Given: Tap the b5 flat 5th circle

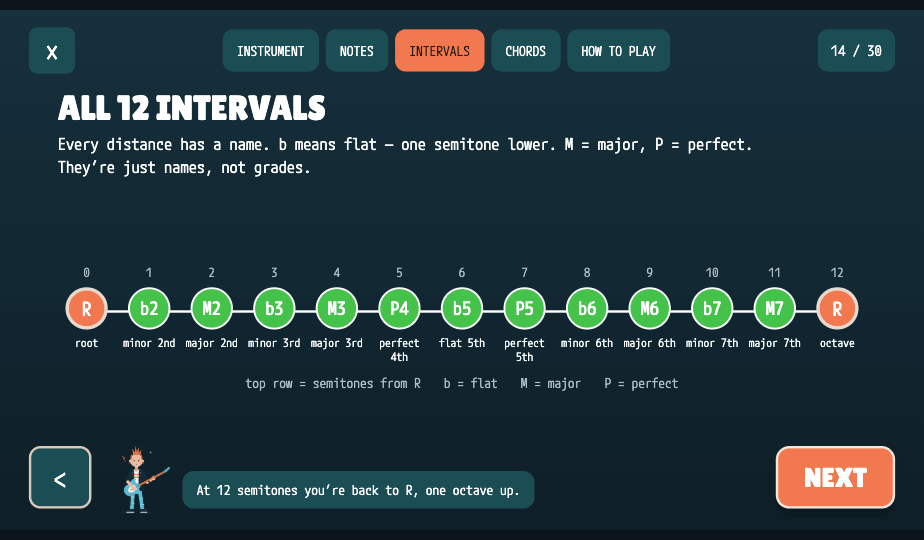Looking at the screenshot, I should pos(462,308).
